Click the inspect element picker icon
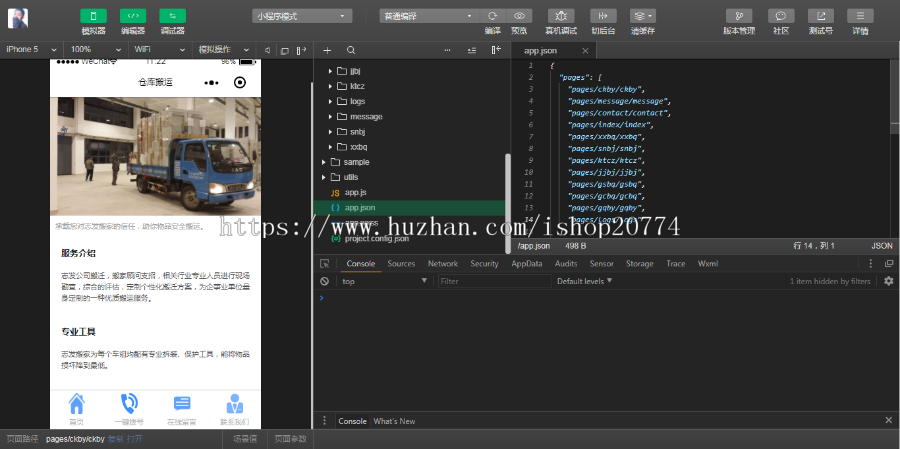This screenshot has height=449, width=900. (x=325, y=264)
